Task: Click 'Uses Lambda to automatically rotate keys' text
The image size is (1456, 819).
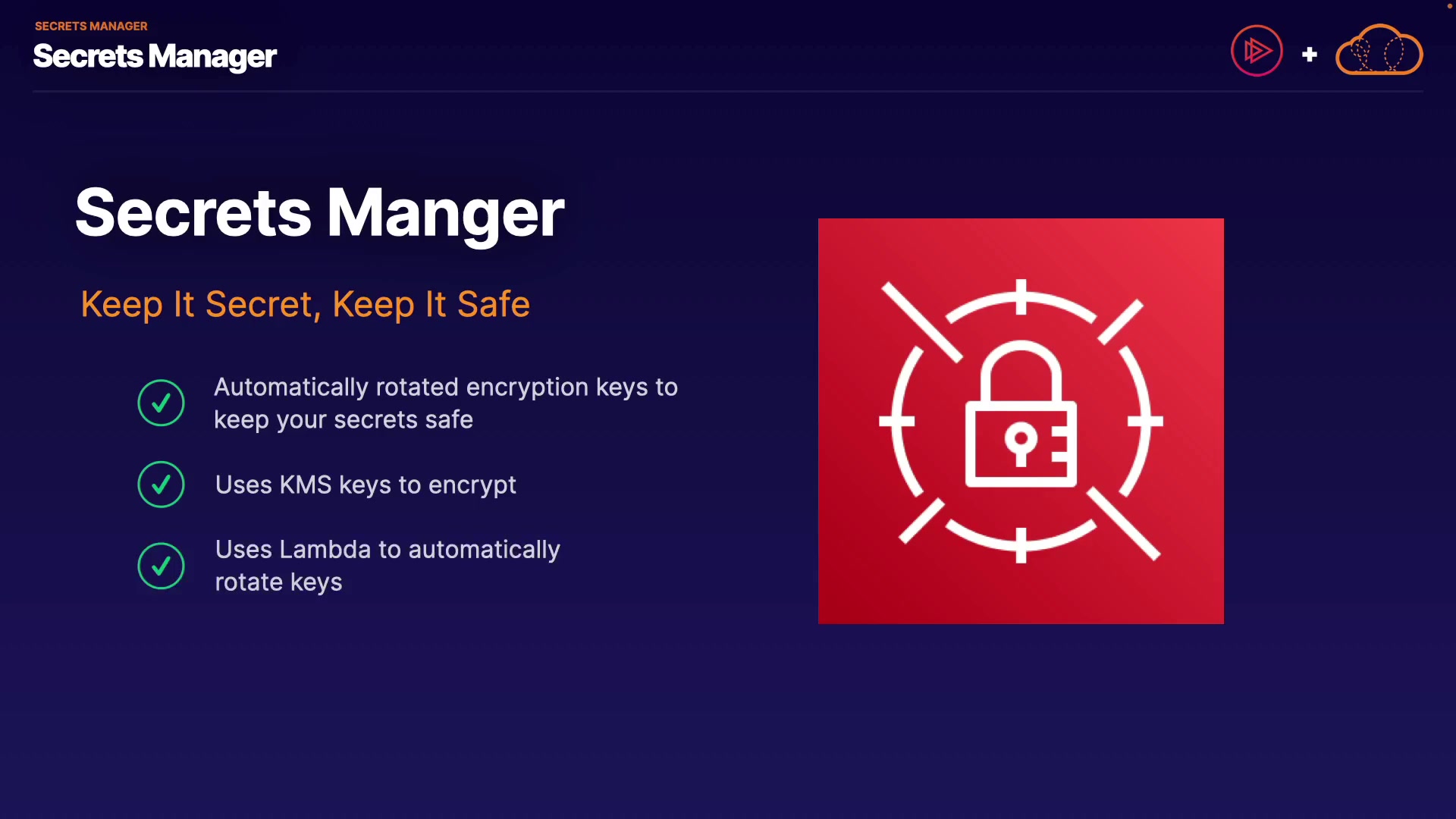Action: [x=388, y=566]
